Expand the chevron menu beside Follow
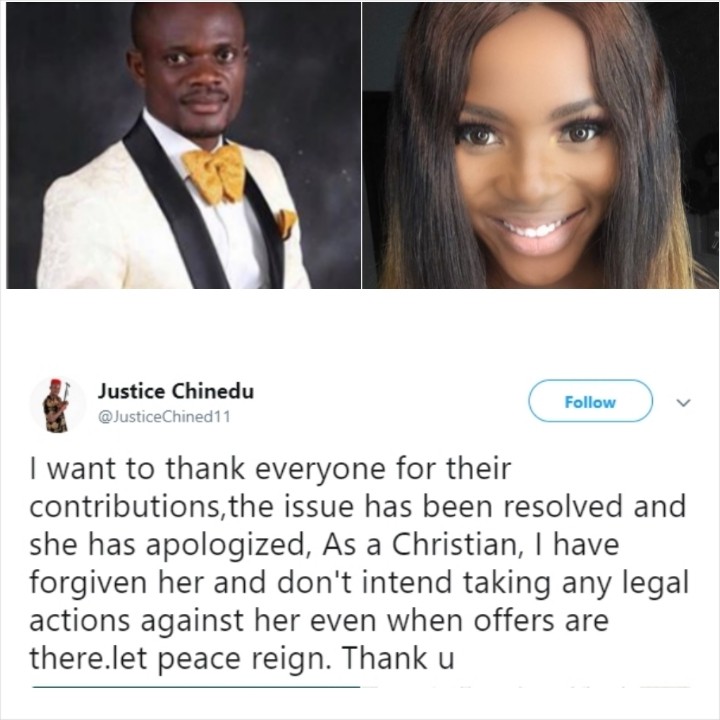This screenshot has height=720, width=720. (x=684, y=403)
